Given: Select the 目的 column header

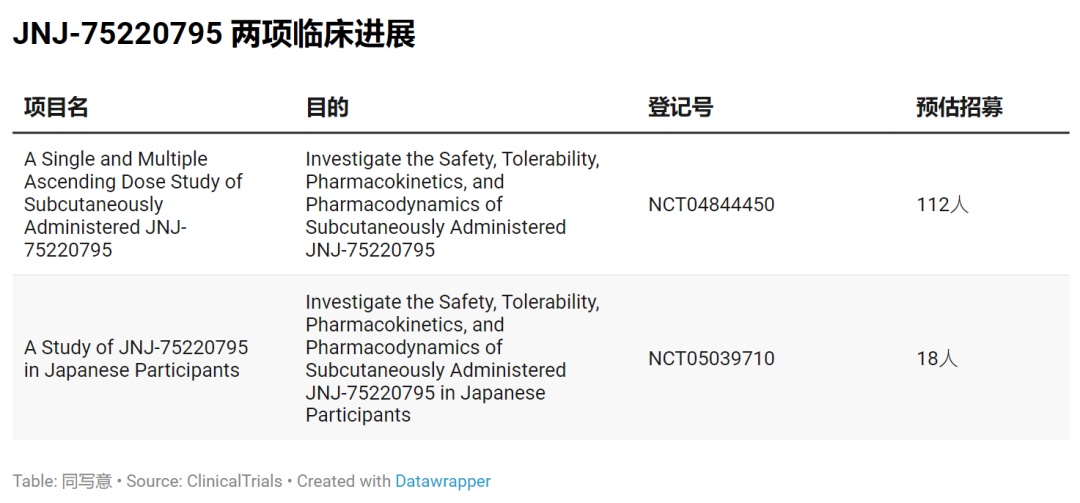Looking at the screenshot, I should click(x=326, y=108).
